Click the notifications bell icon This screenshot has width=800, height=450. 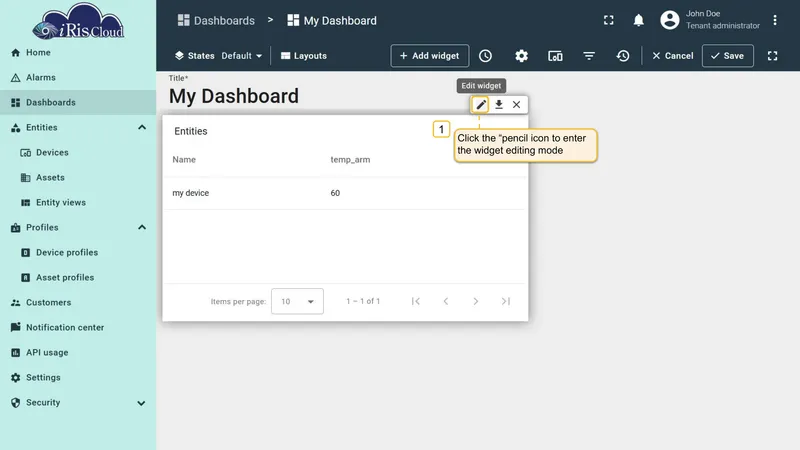638,20
